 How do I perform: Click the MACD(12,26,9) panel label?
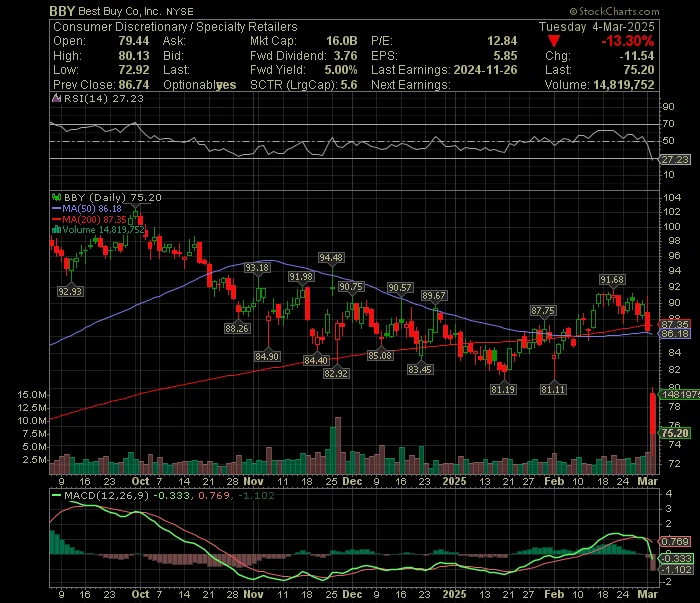(106, 495)
